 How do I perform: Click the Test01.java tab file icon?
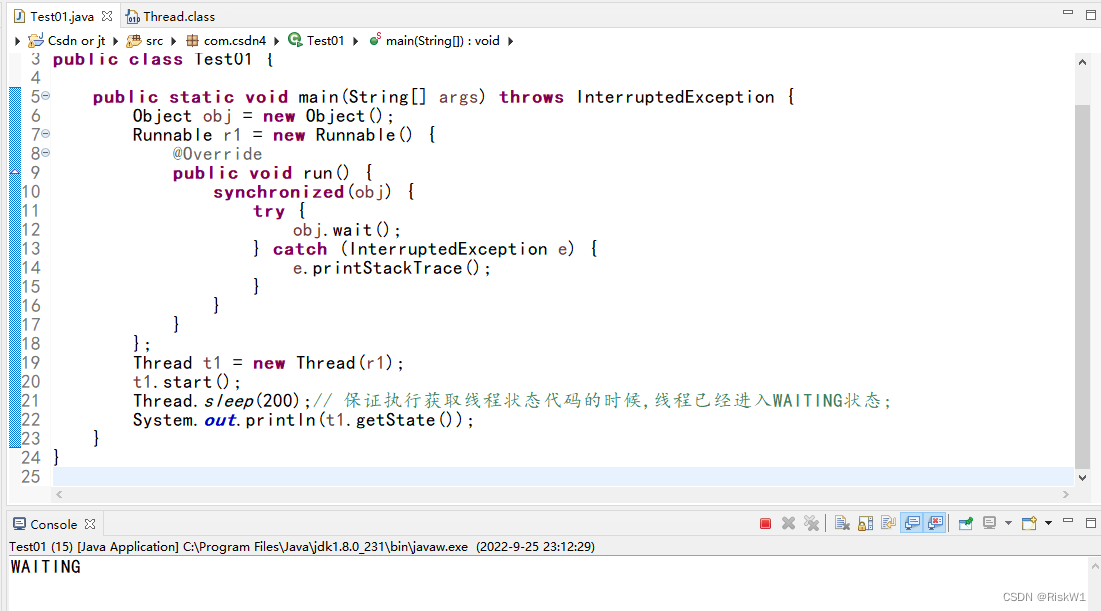20,16
